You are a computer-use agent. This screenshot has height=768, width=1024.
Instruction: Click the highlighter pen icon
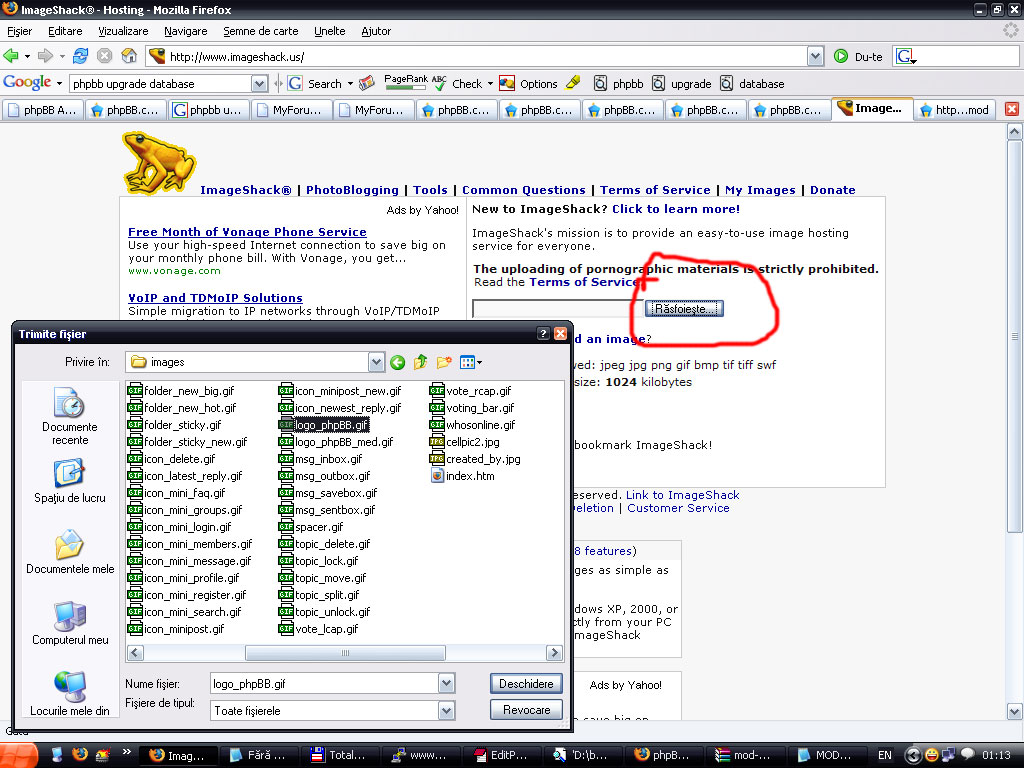(573, 83)
